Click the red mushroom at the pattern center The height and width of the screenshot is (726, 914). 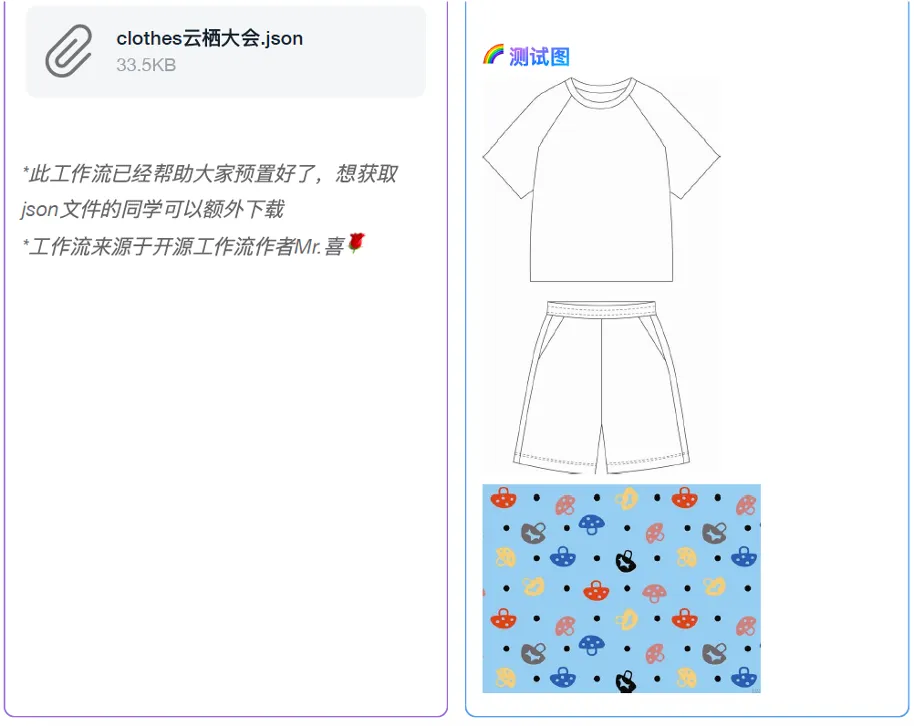tap(596, 590)
